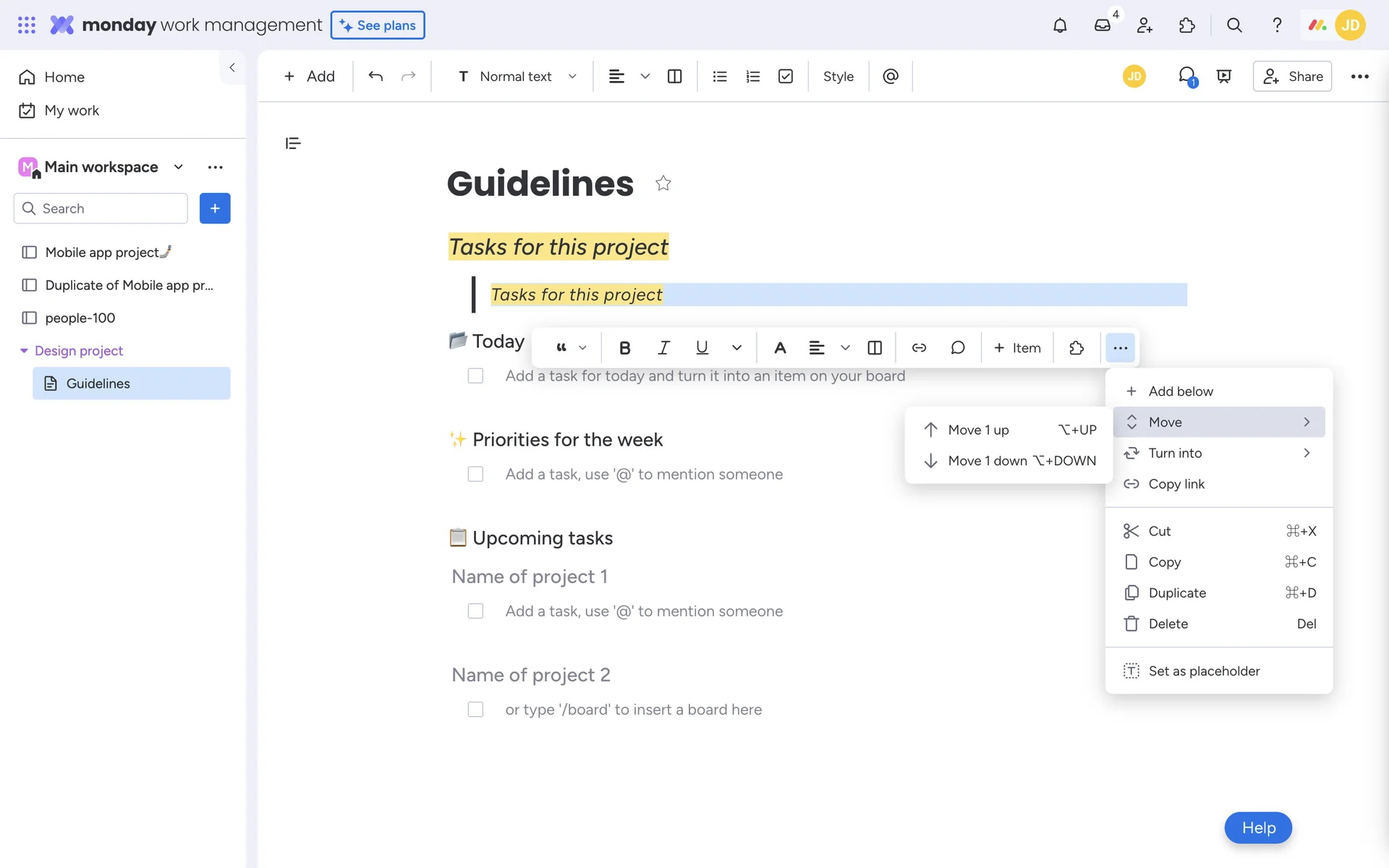The height and width of the screenshot is (868, 1389).
Task: Click the text color A icon
Action: point(780,348)
